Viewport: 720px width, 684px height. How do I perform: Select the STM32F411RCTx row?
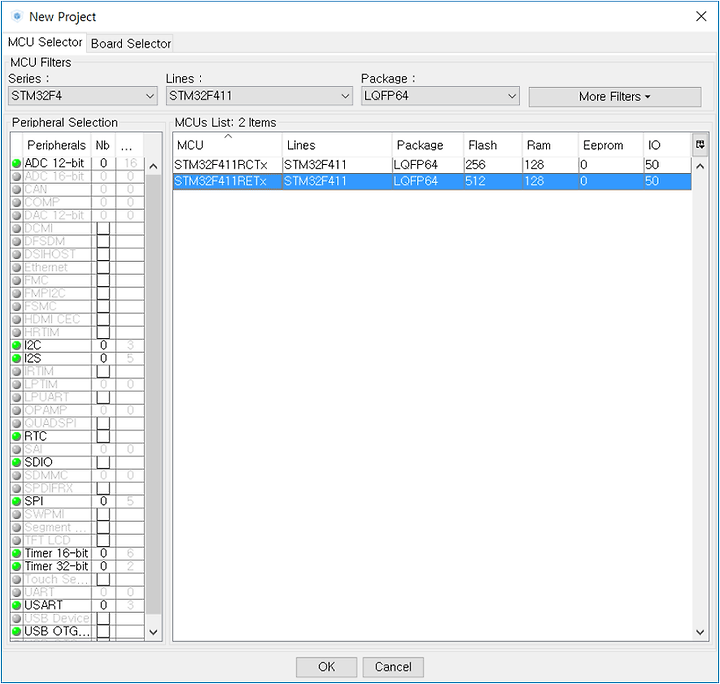tap(432, 165)
